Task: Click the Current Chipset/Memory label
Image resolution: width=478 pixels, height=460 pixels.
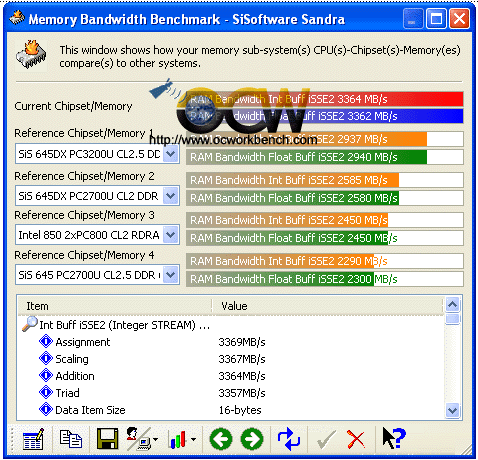Action: (x=73, y=106)
